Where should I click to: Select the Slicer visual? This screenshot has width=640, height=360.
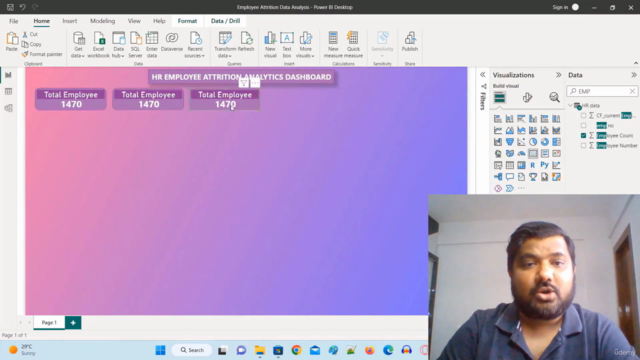point(498,165)
